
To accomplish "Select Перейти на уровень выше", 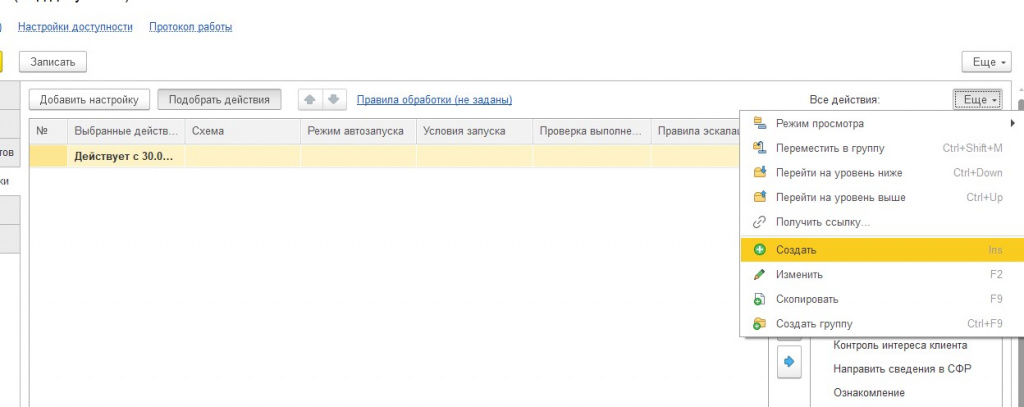I will [882, 197].
